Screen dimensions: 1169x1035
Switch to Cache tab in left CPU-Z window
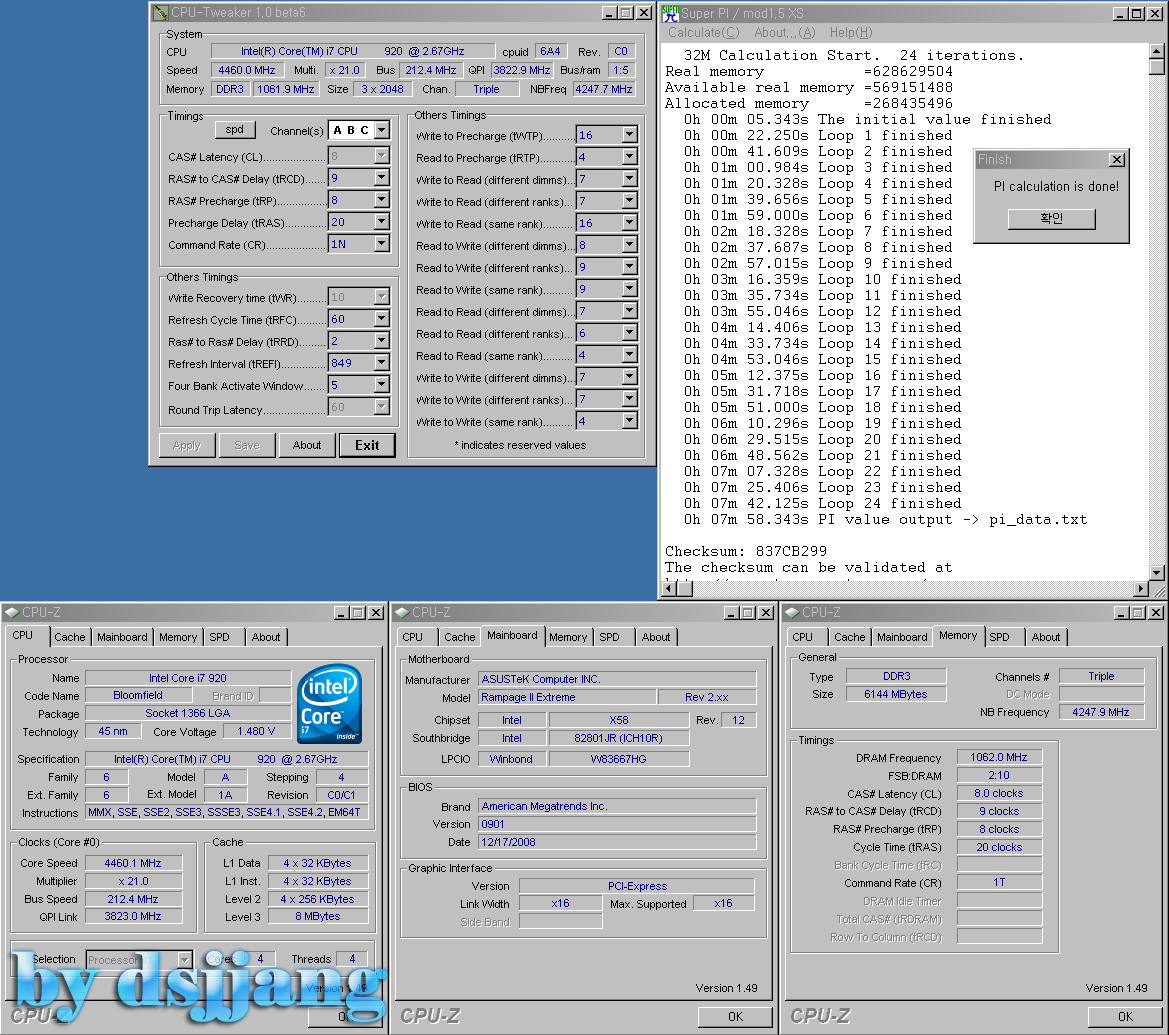70,637
